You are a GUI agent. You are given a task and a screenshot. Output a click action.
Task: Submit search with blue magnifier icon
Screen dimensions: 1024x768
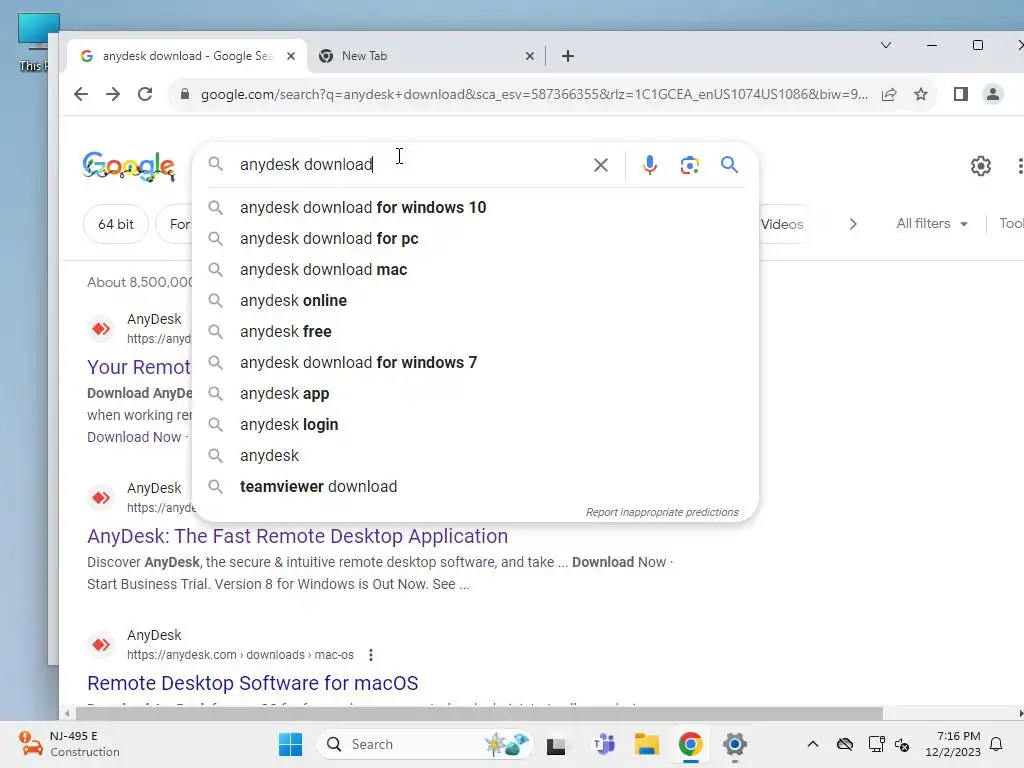tap(729, 165)
